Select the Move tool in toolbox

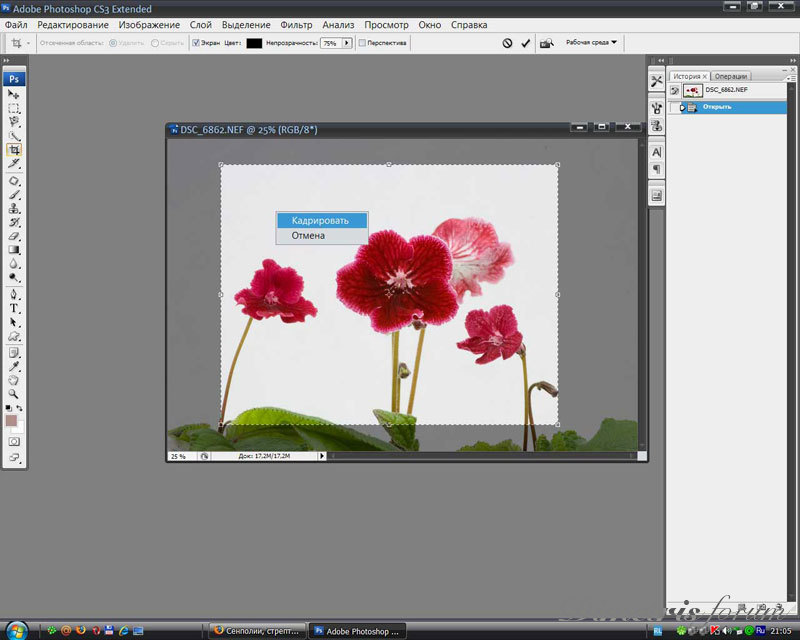click(14, 94)
